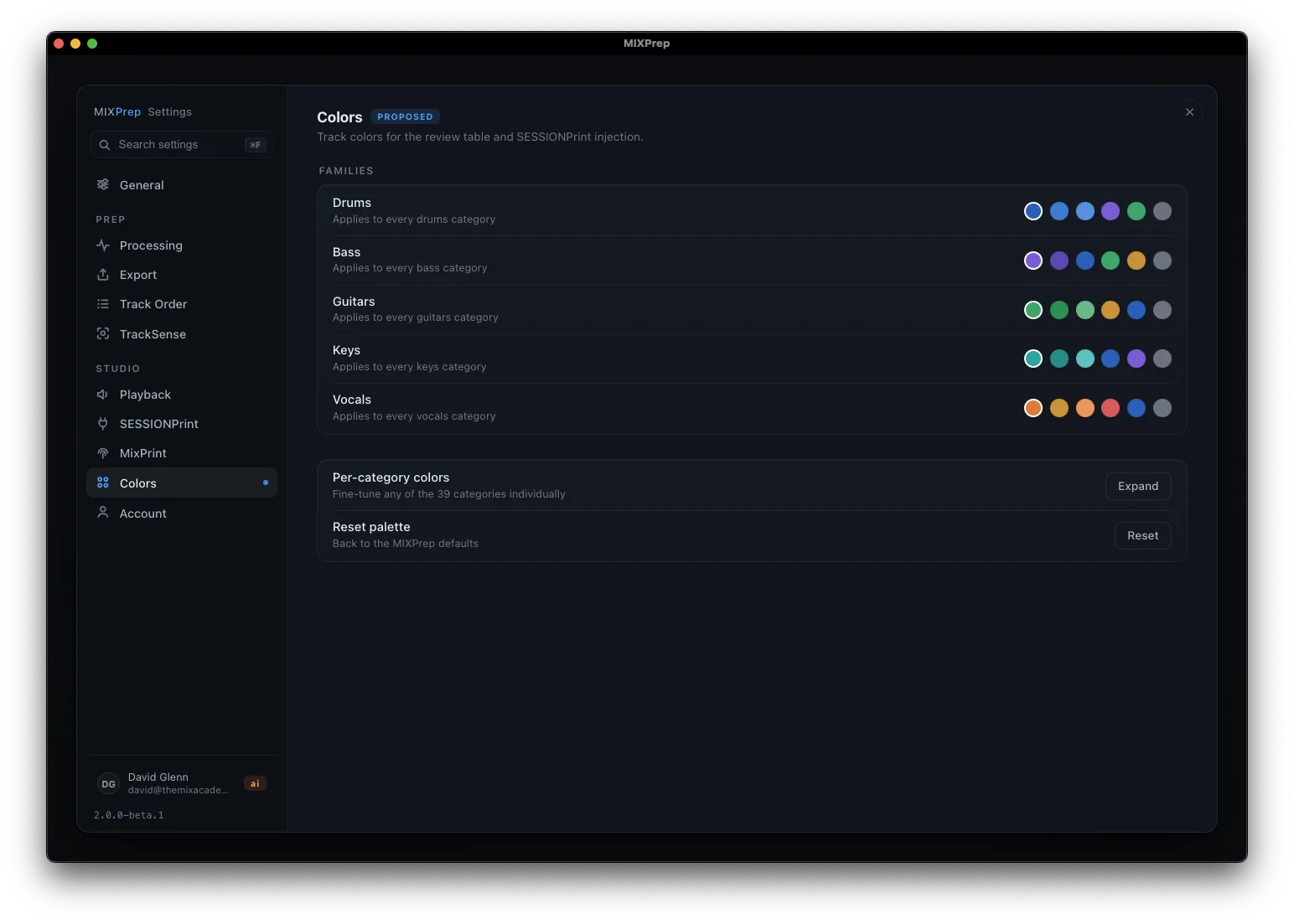Pick second Vocals swatch, amber
This screenshot has width=1294, height=924.
[x=1059, y=408]
